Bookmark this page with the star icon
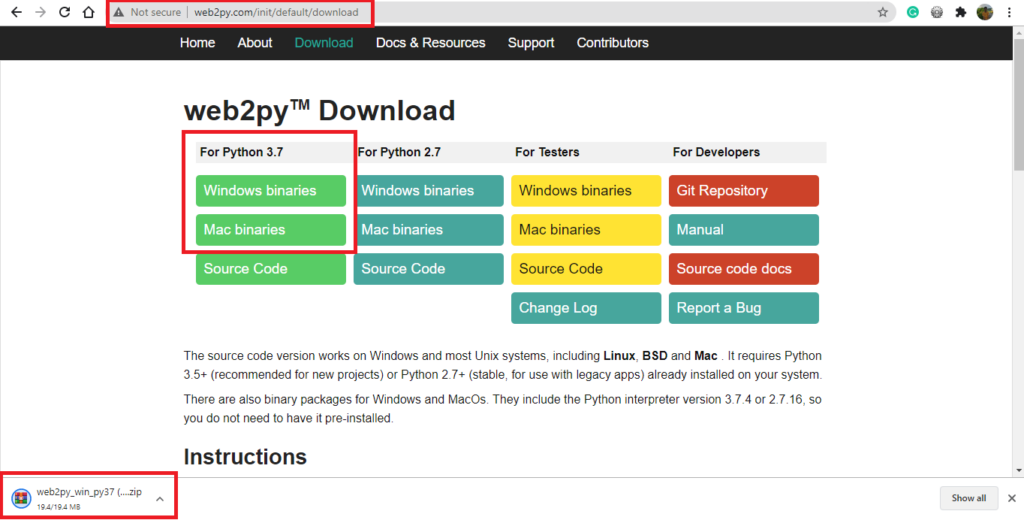1024x520 pixels. point(882,13)
